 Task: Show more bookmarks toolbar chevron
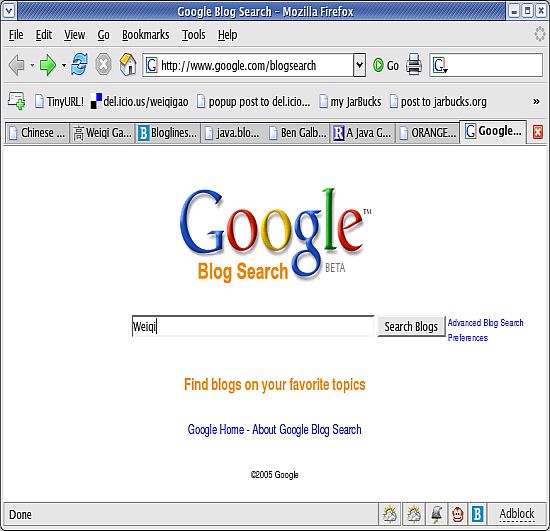pos(536,102)
